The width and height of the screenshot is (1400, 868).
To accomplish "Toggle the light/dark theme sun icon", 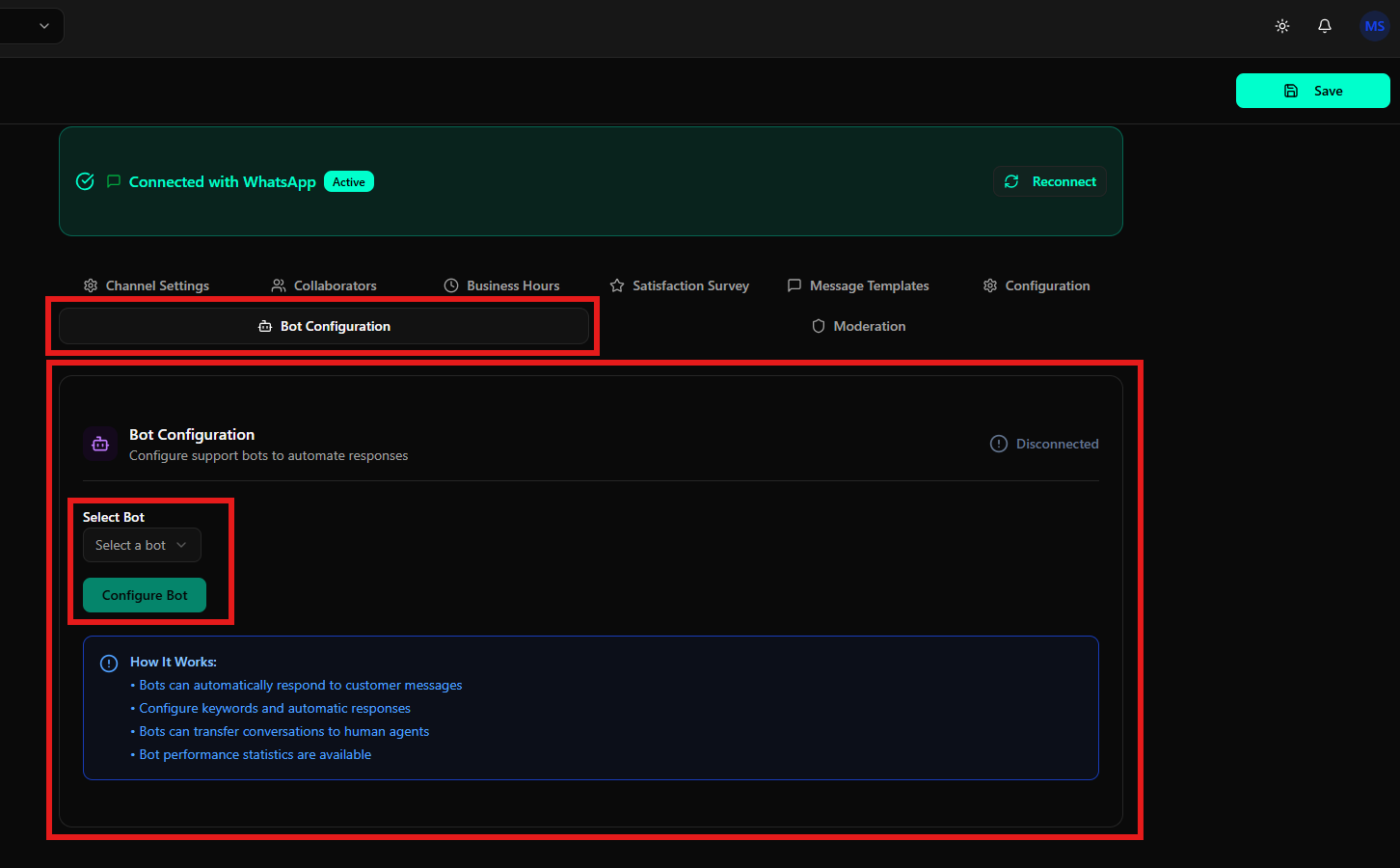I will 1282,26.
